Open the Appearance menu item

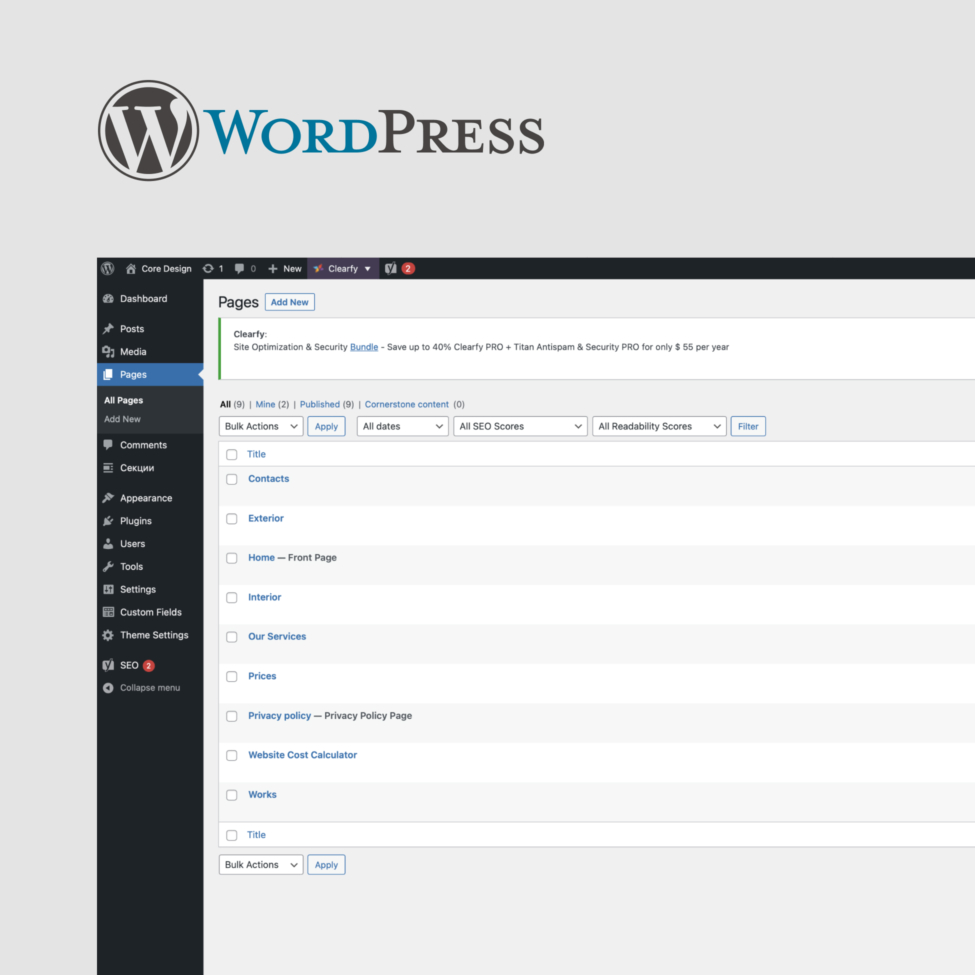(150, 497)
